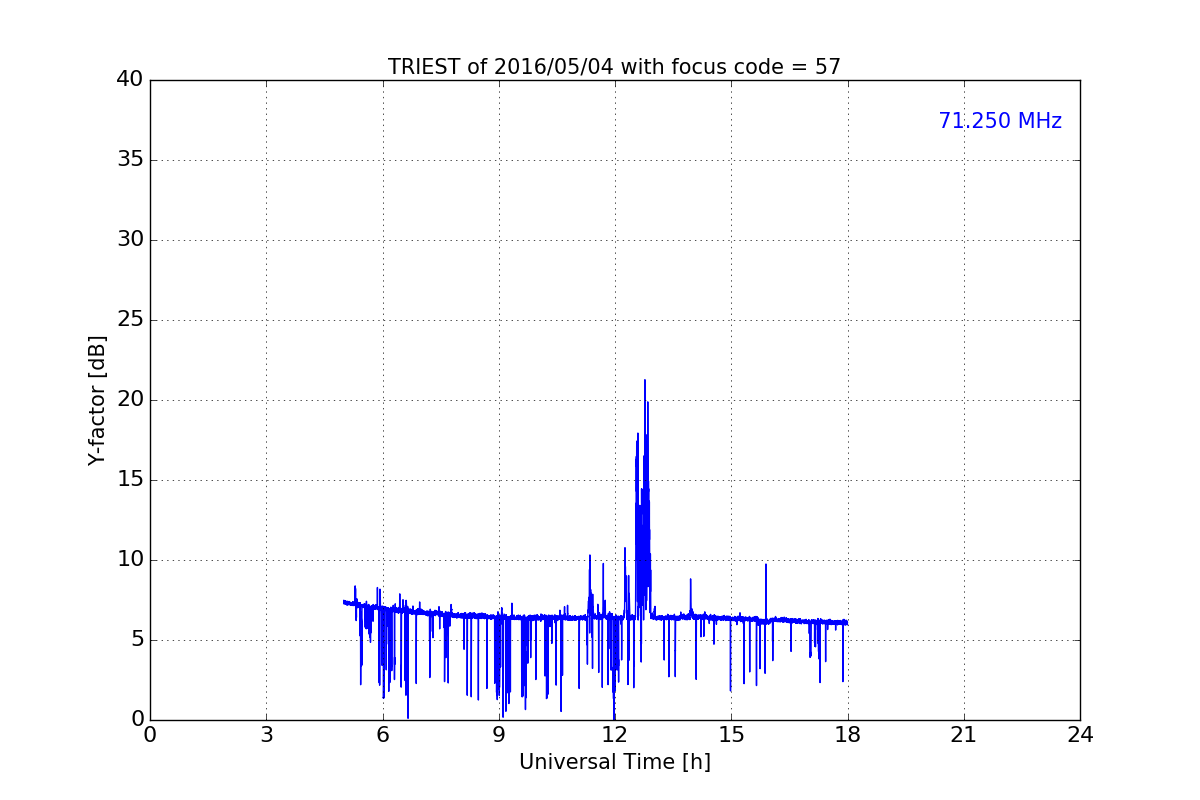
Task: Click the y-axis tick label 5
Action: point(137,640)
